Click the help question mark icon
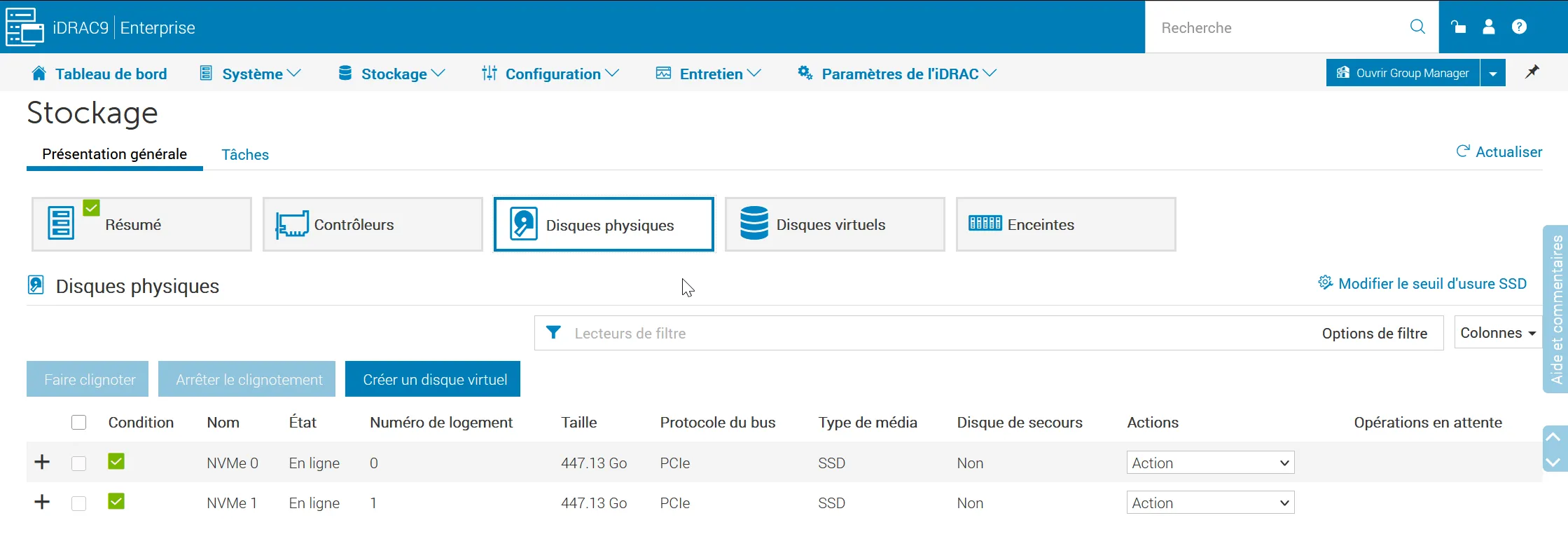 click(x=1519, y=27)
